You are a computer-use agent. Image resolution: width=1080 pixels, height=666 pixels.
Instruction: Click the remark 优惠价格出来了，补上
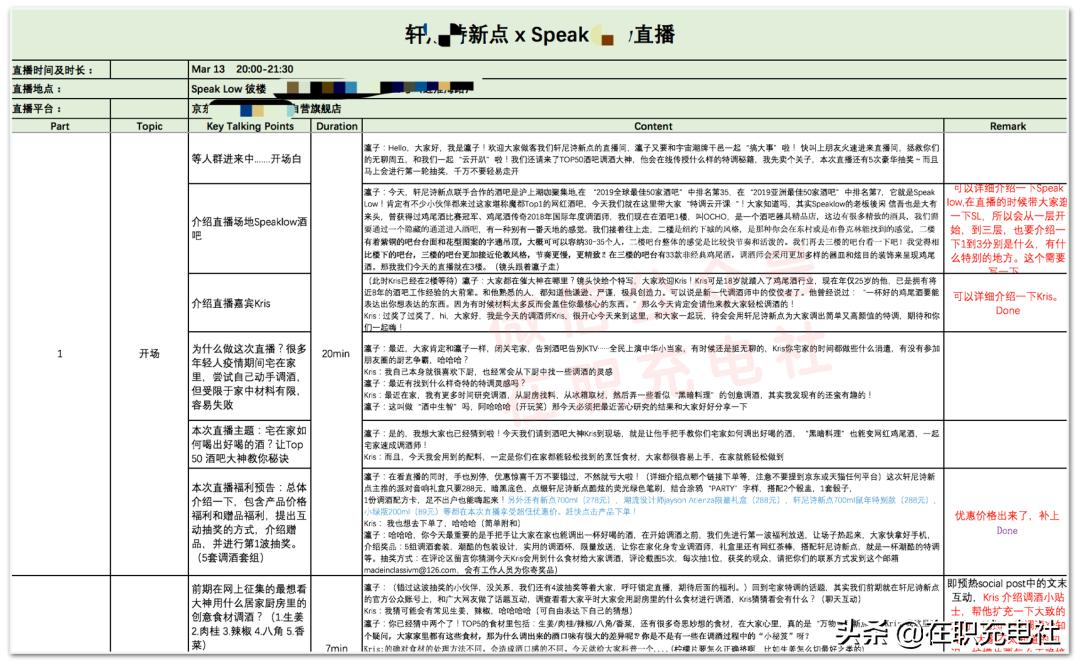1007,516
